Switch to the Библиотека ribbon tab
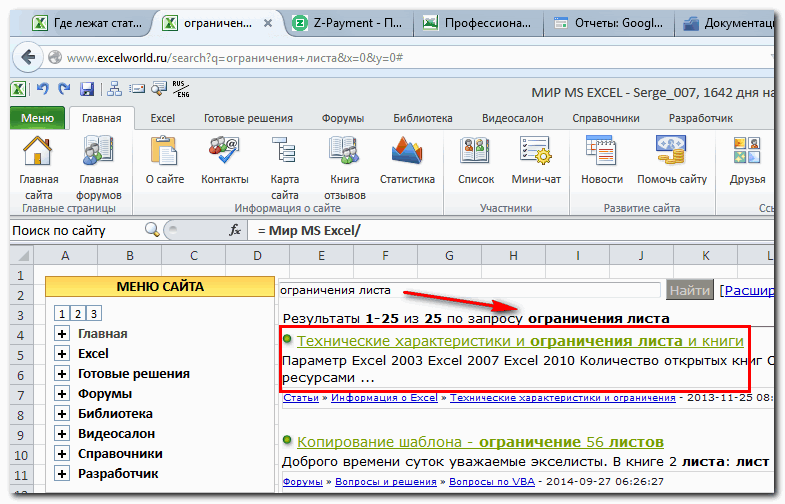The width and height of the screenshot is (785, 504). (x=423, y=119)
